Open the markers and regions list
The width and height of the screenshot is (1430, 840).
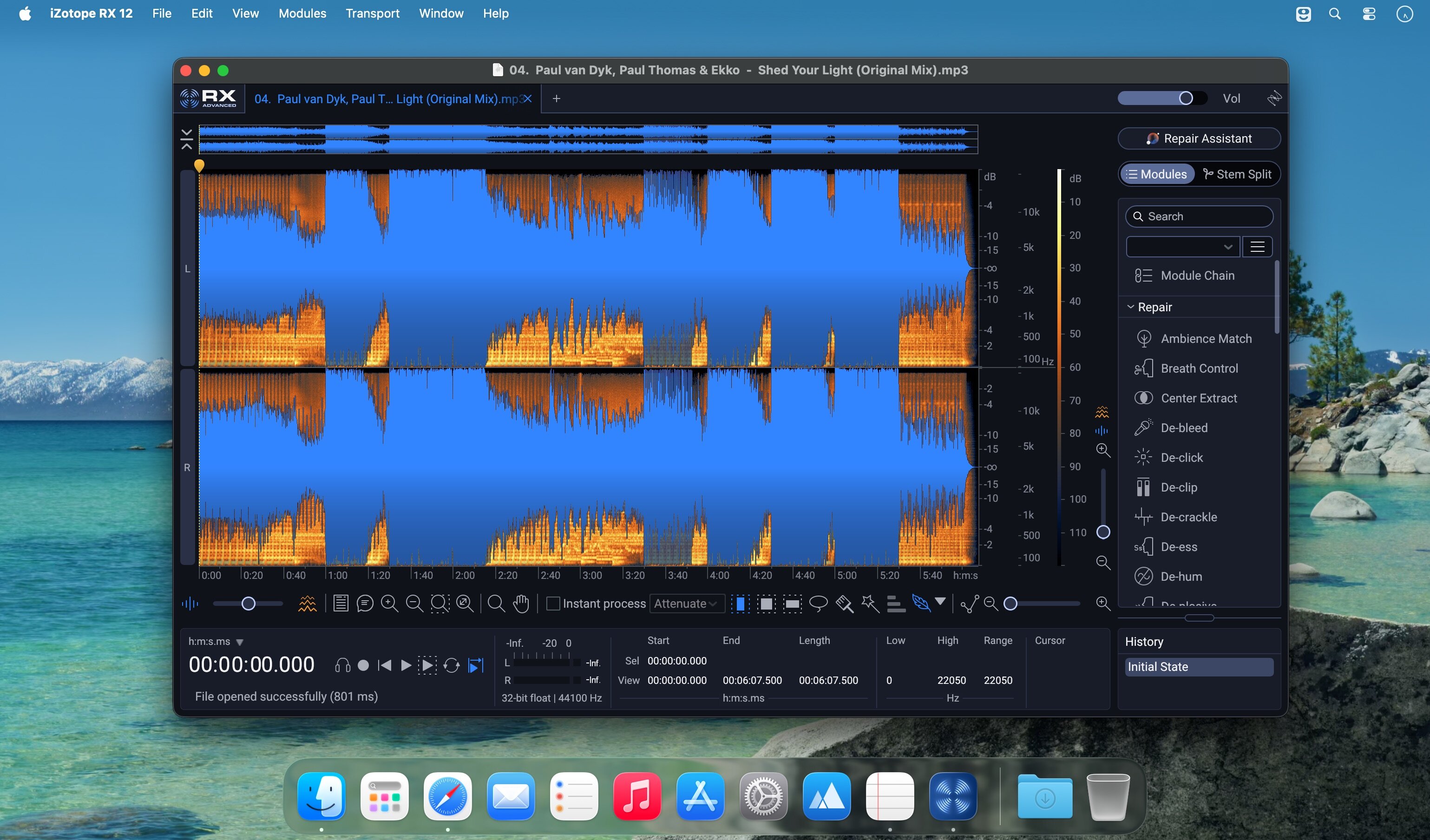(x=341, y=604)
